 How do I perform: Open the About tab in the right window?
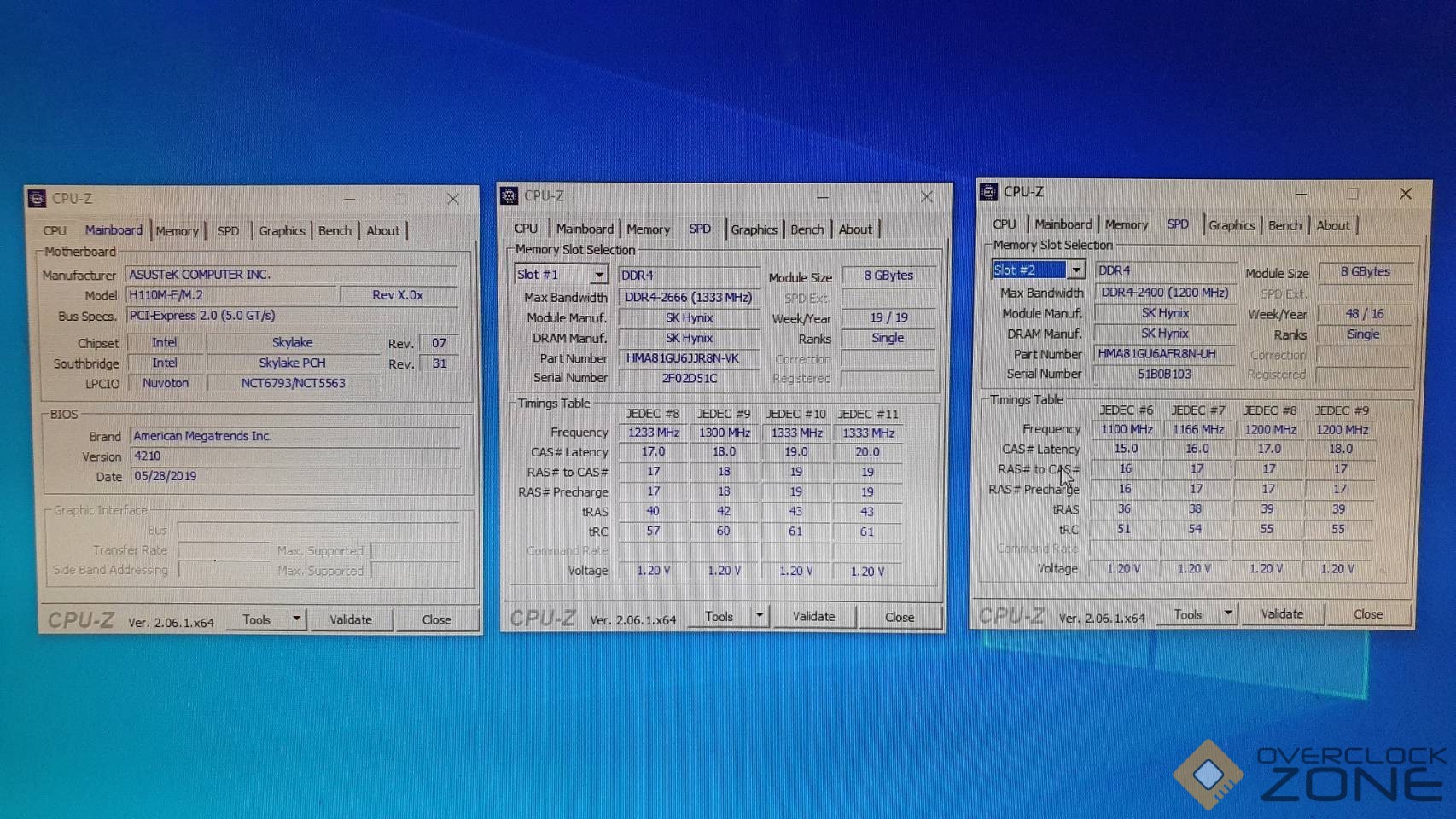[x=1332, y=225]
